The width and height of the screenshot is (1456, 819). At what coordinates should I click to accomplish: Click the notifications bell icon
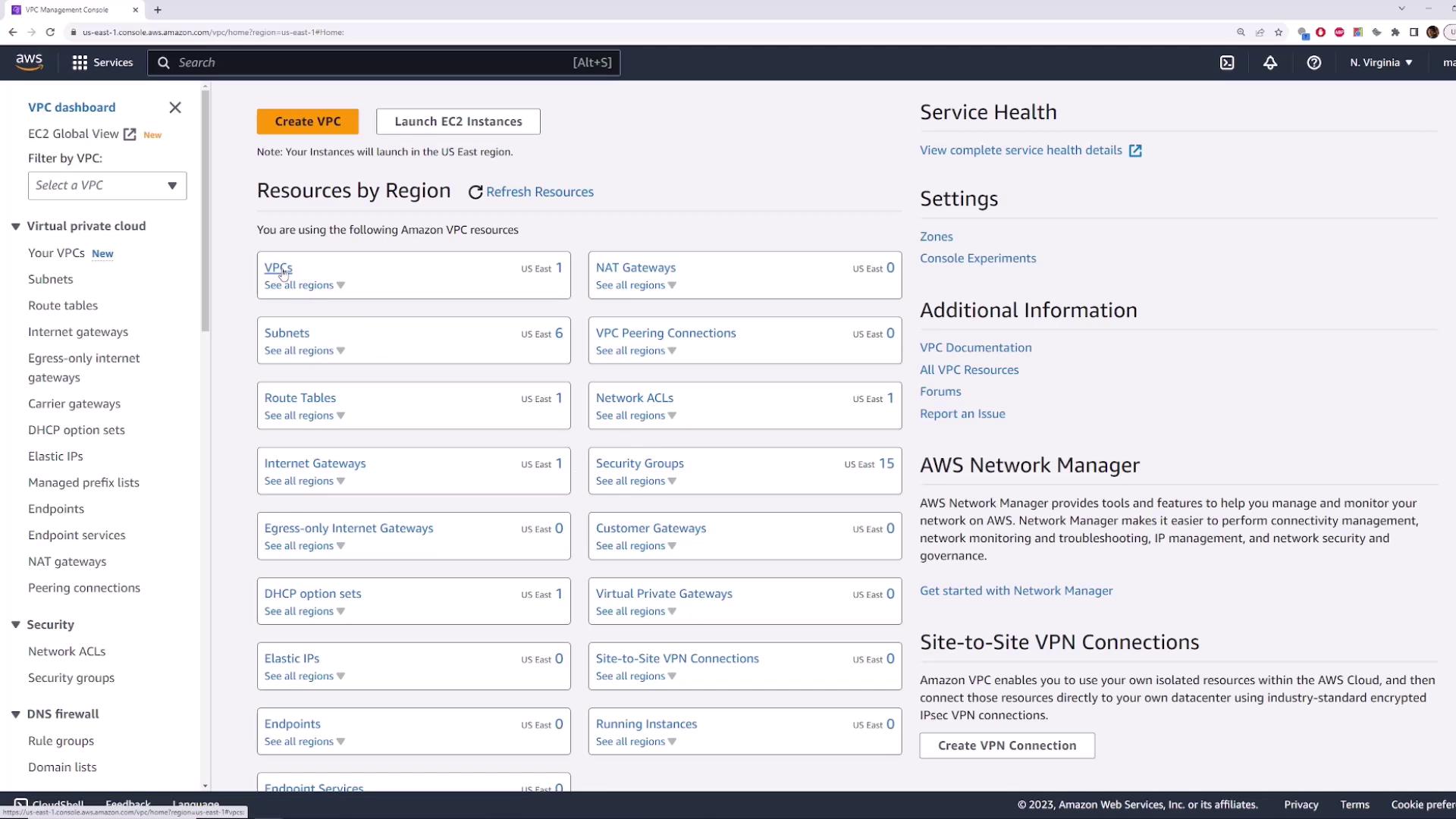tap(1270, 63)
